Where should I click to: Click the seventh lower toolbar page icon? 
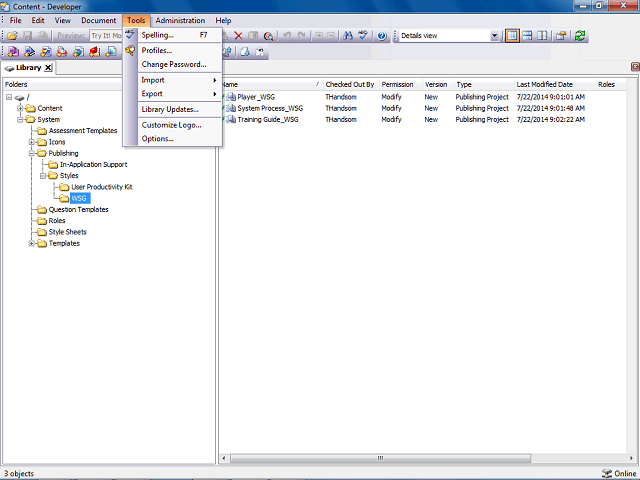coord(111,52)
